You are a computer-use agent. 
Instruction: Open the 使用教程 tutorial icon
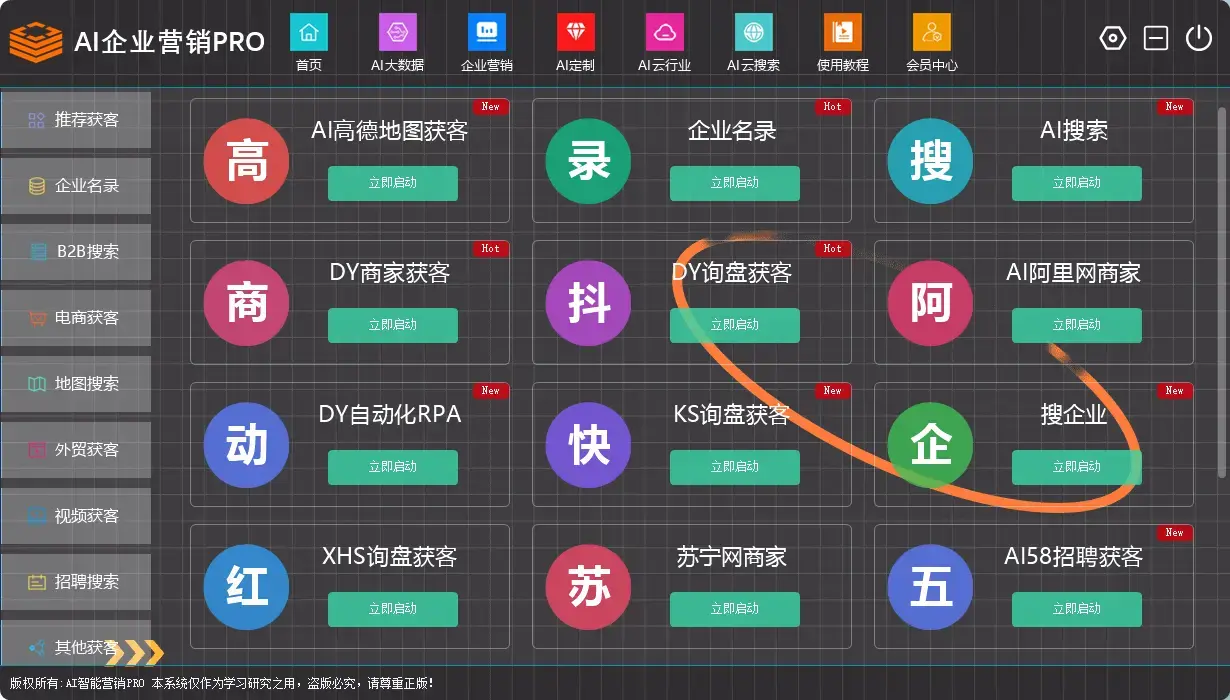click(x=843, y=32)
